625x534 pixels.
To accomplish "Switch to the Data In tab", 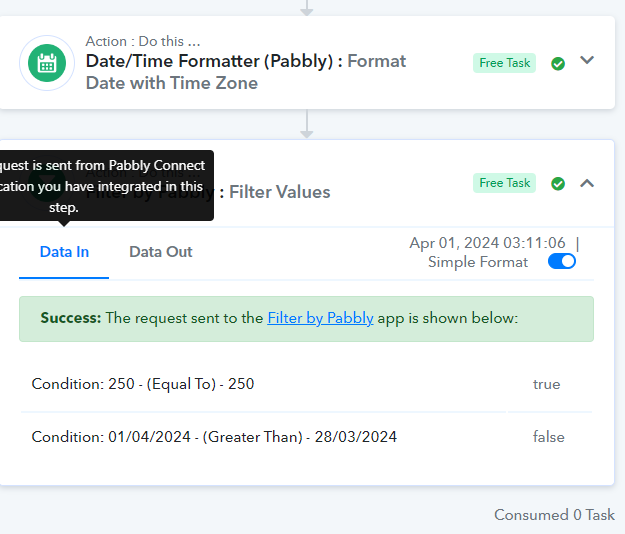I will pyautogui.click(x=64, y=252).
